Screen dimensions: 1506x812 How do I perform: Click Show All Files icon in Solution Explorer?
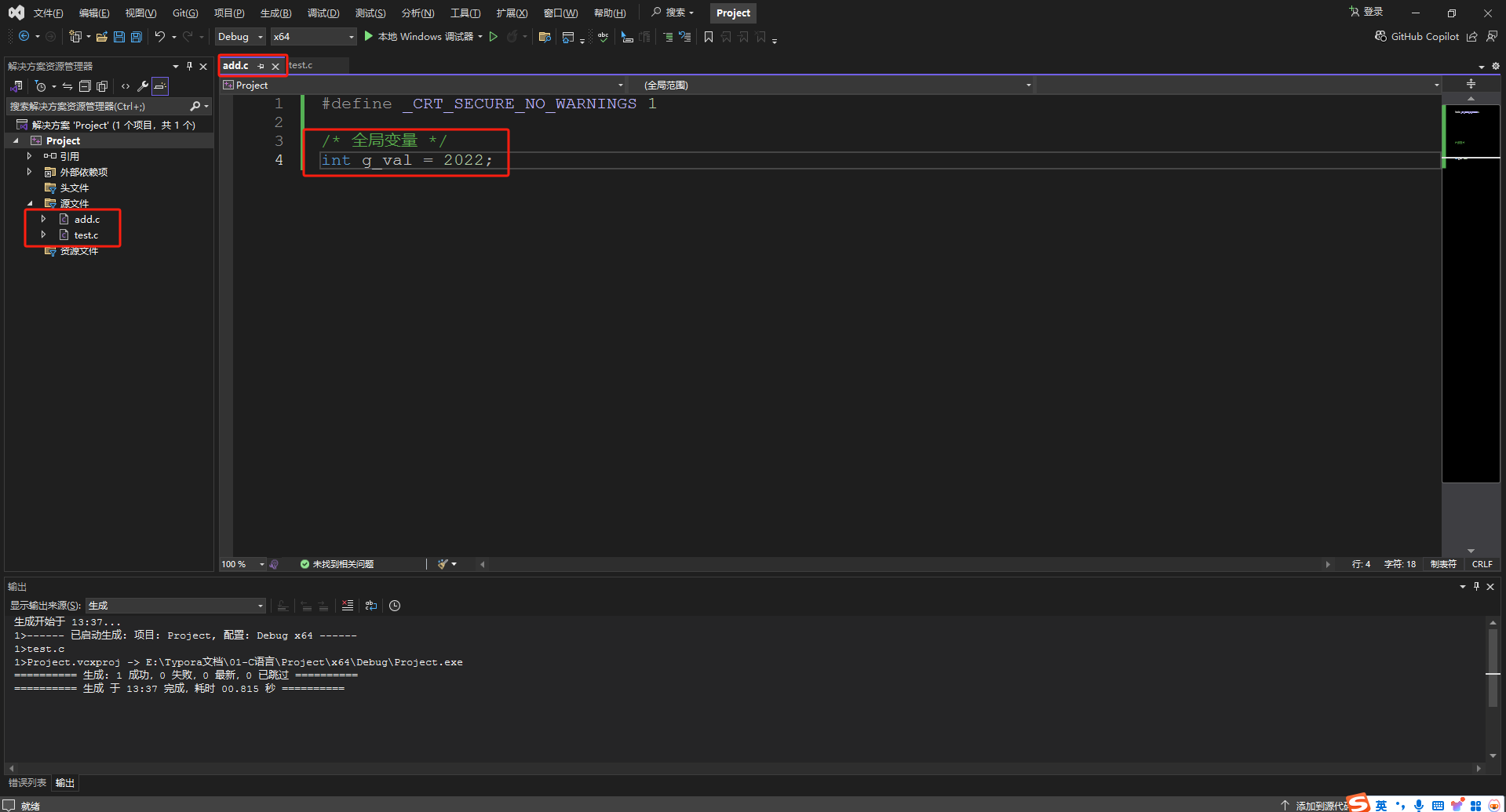click(102, 86)
